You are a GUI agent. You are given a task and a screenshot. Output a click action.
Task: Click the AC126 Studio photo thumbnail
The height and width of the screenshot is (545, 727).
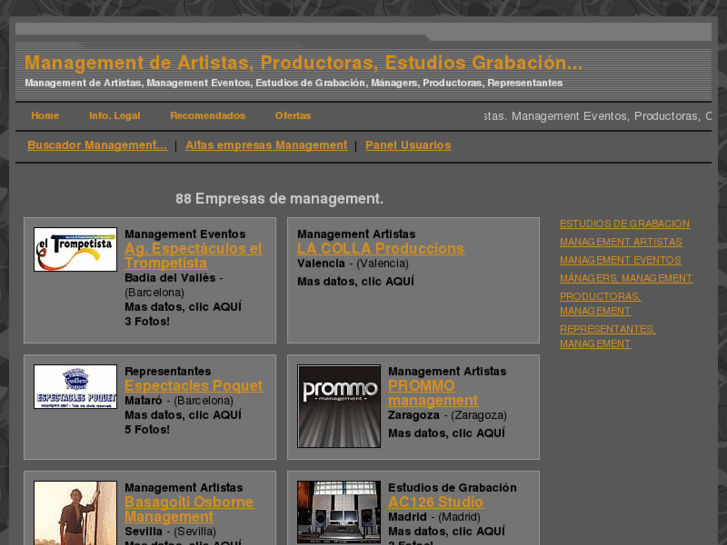339,512
